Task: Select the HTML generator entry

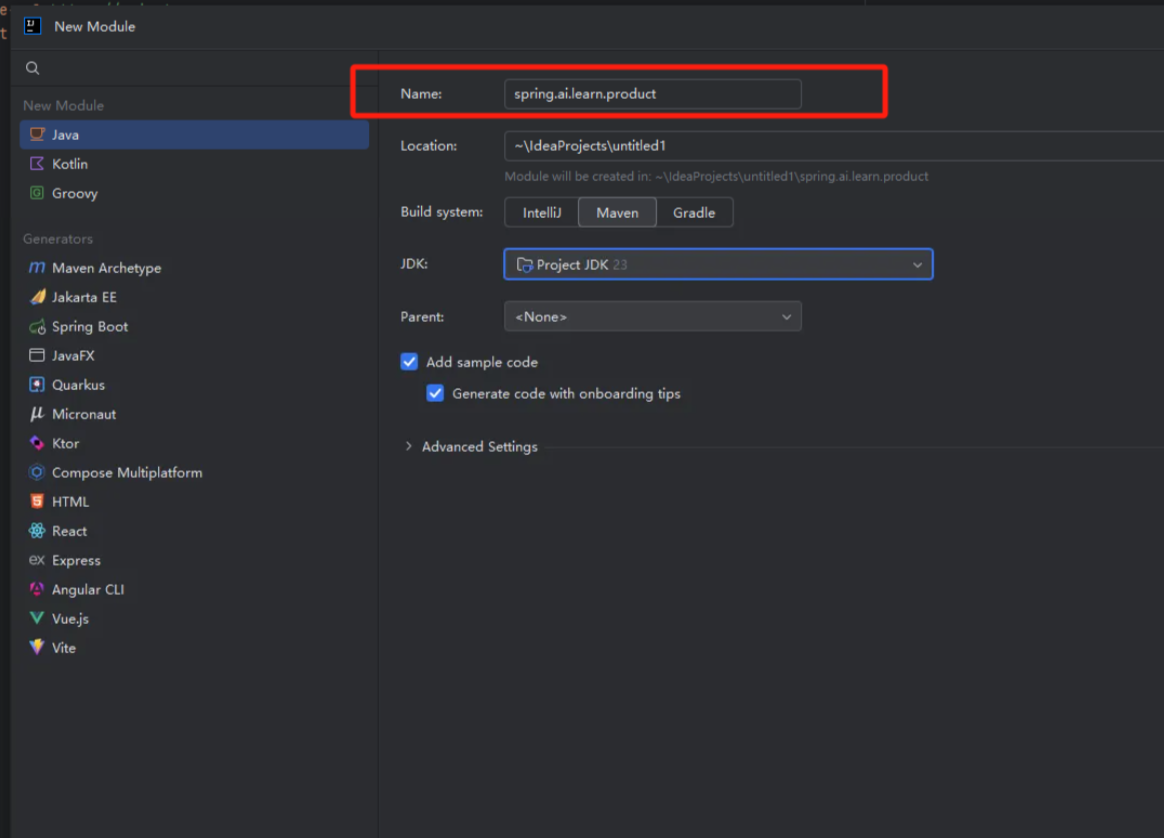Action: click(x=194, y=501)
